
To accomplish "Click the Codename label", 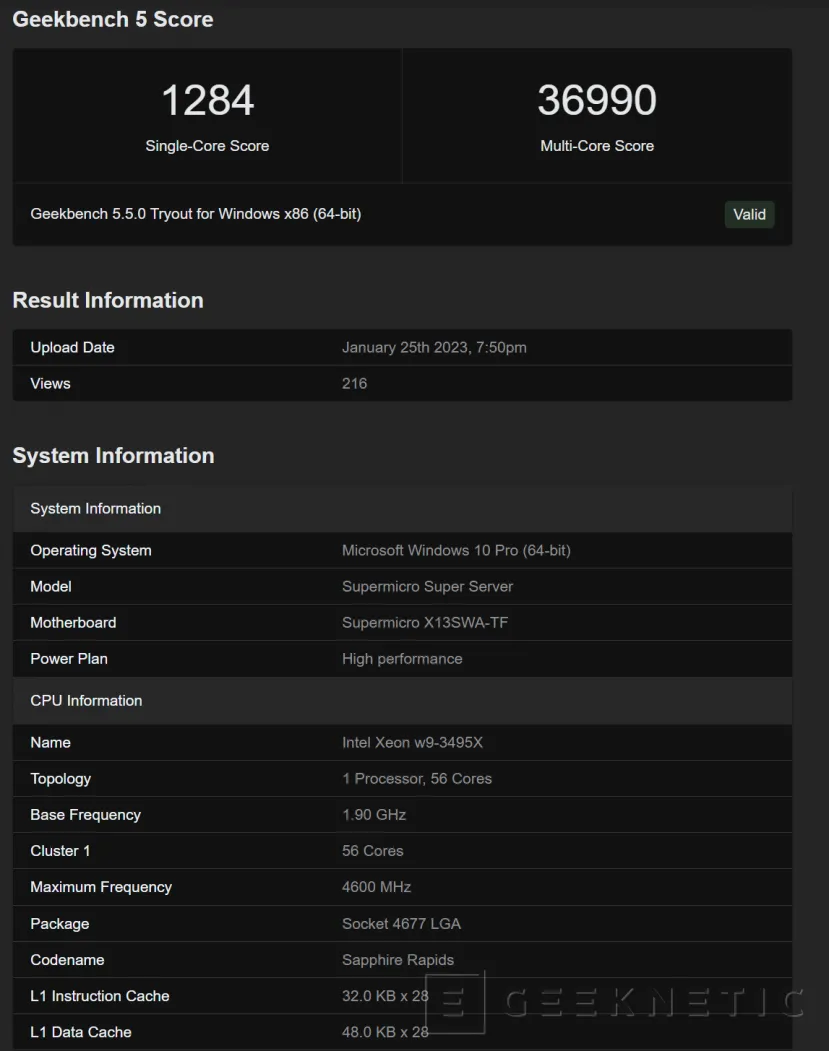I will [67, 960].
